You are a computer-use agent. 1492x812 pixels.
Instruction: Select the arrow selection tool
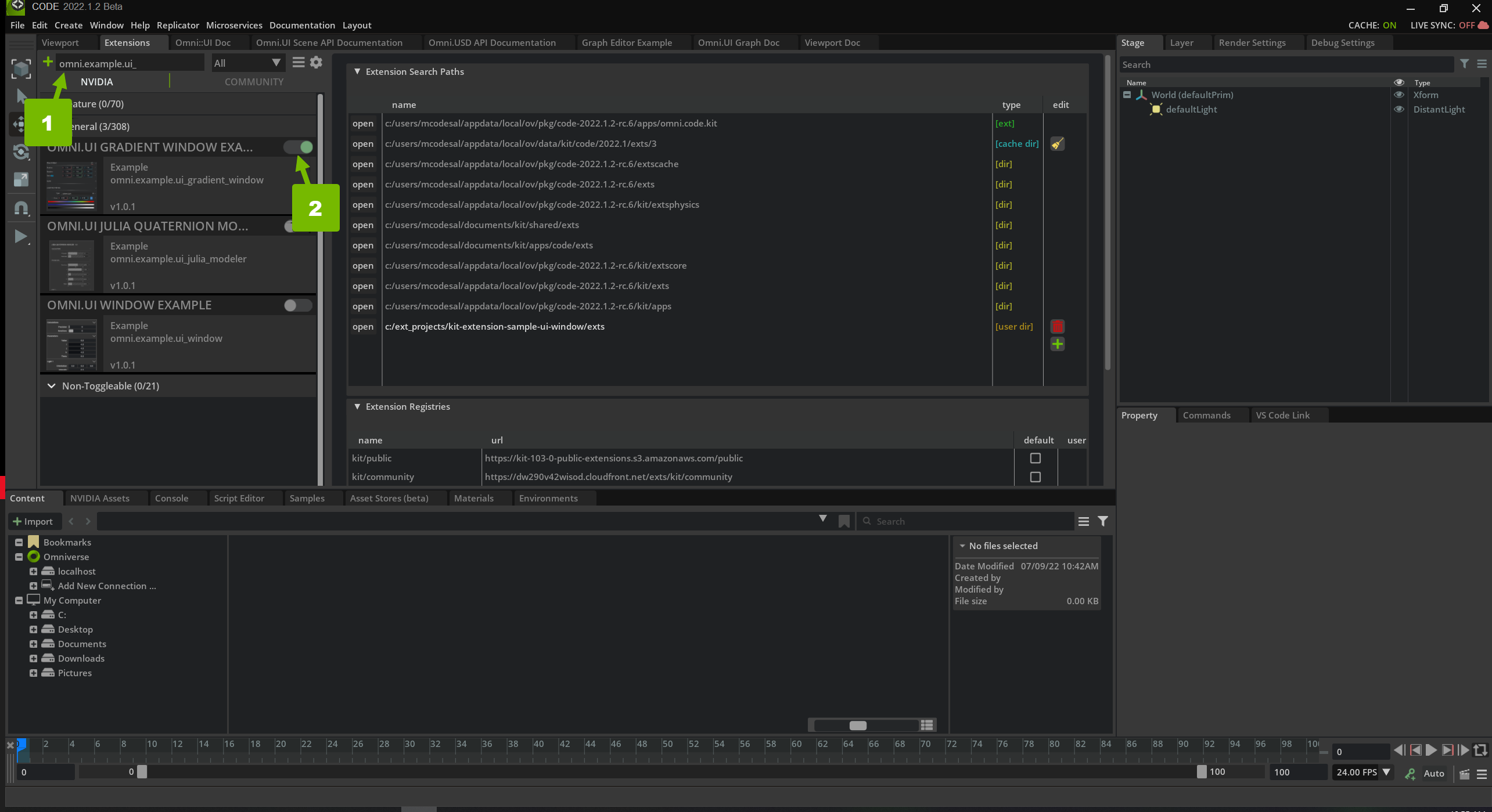21,96
